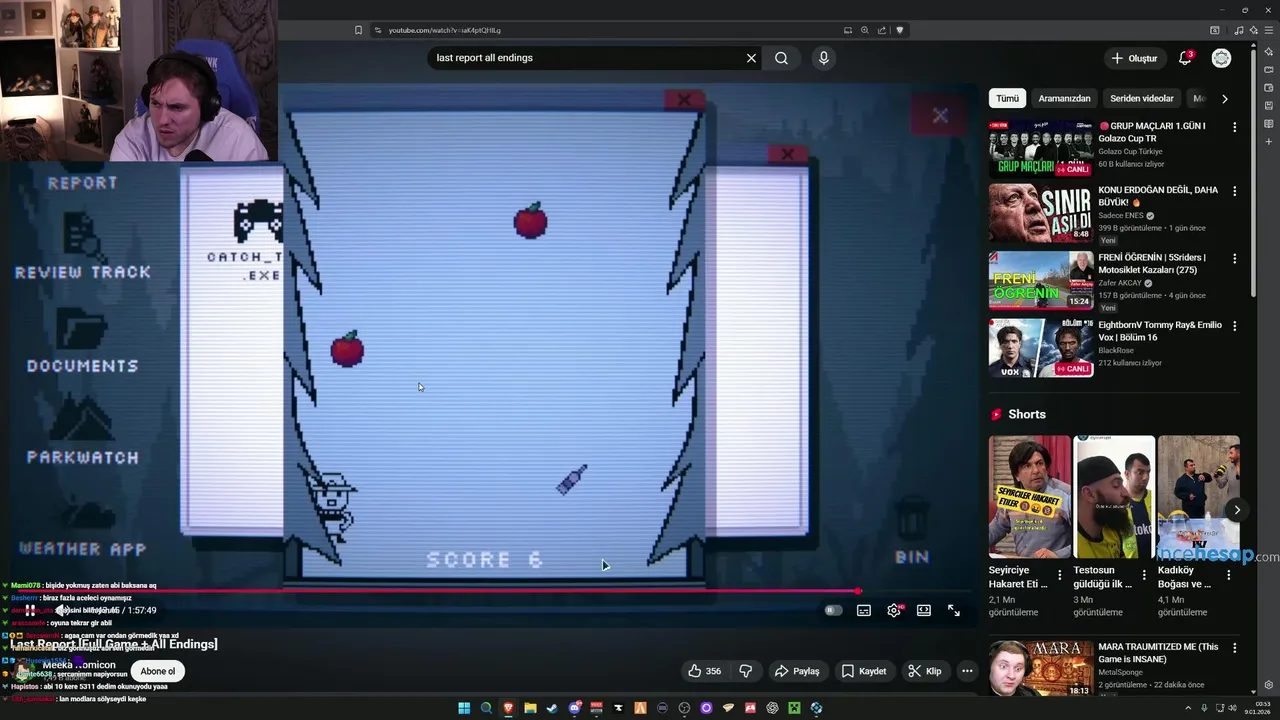The image size is (1280, 720).
Task: Select the Tümü filter chip
Action: click(1007, 98)
